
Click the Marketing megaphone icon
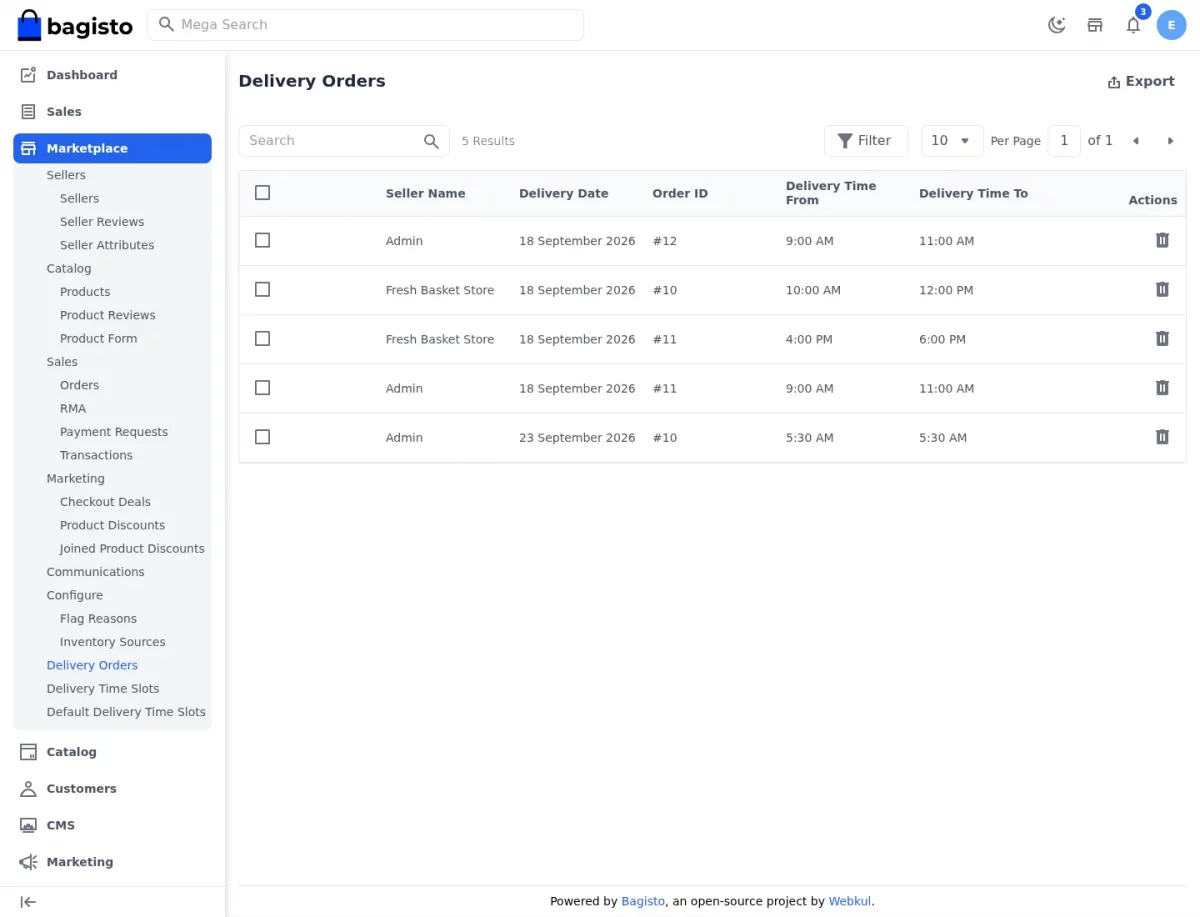tap(28, 862)
